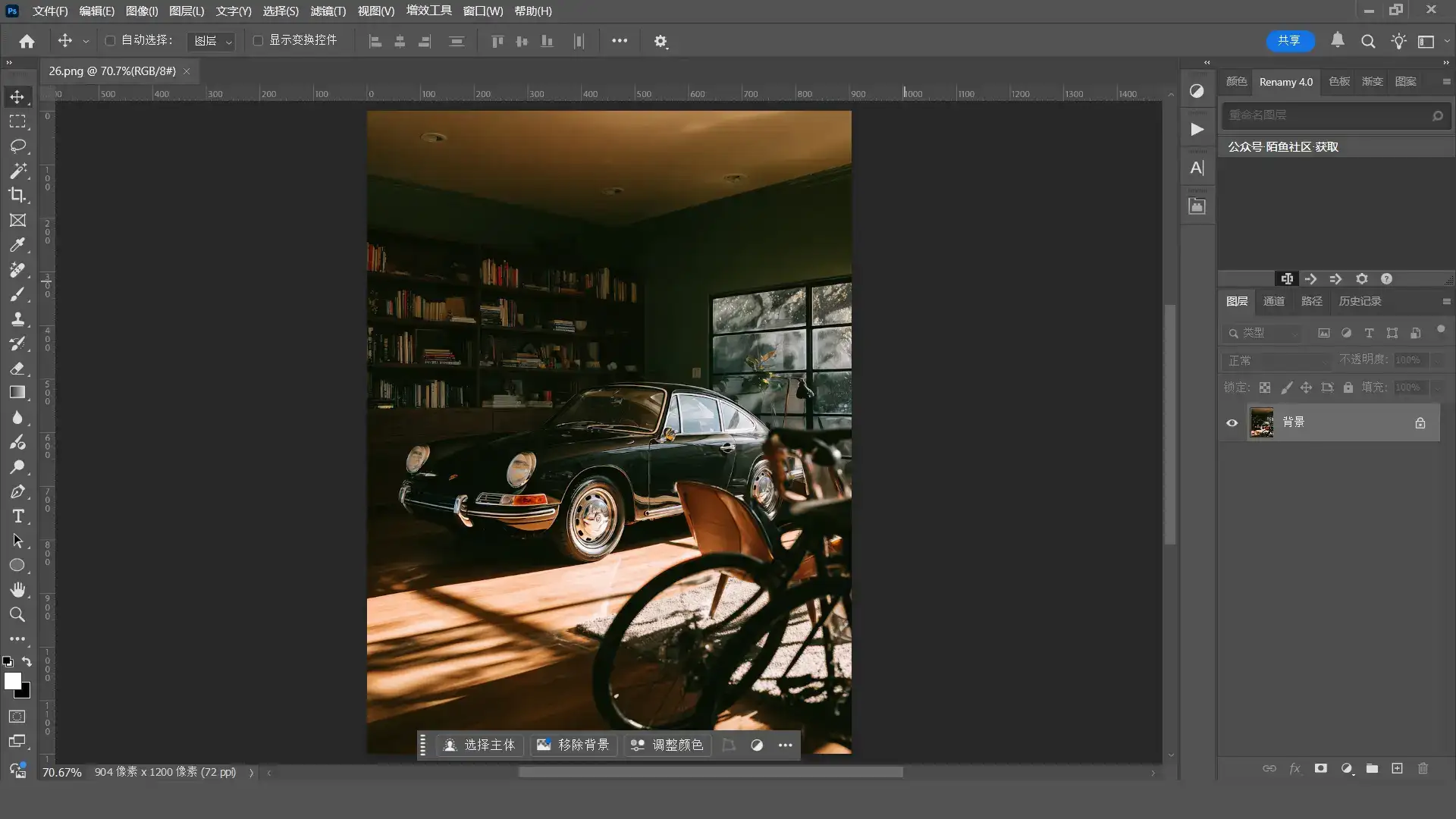Screen dimensions: 1456x819
Task: Enable the 显示变换控件 checkbox
Action: pyautogui.click(x=258, y=40)
